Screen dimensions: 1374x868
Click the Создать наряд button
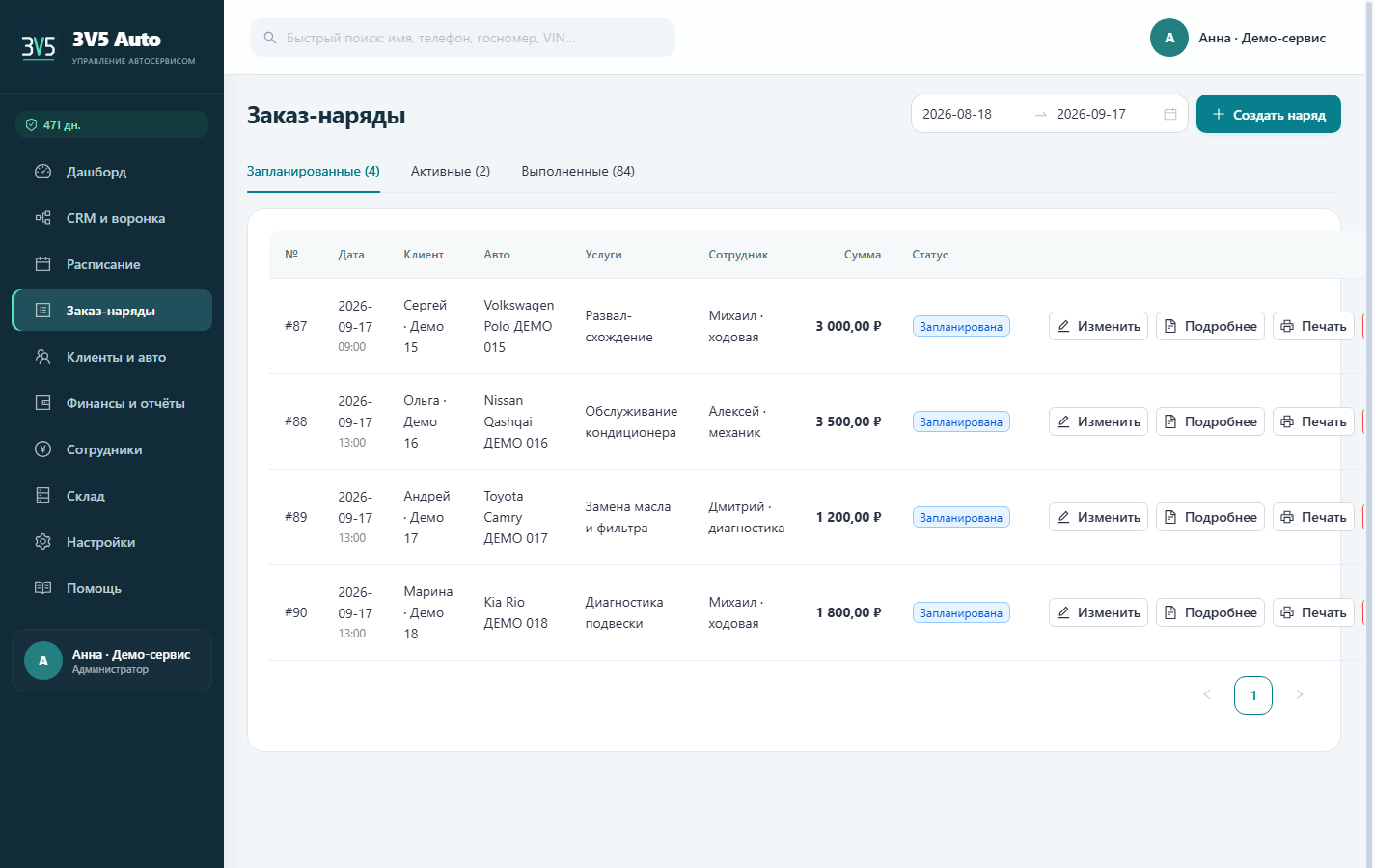coord(1269,114)
